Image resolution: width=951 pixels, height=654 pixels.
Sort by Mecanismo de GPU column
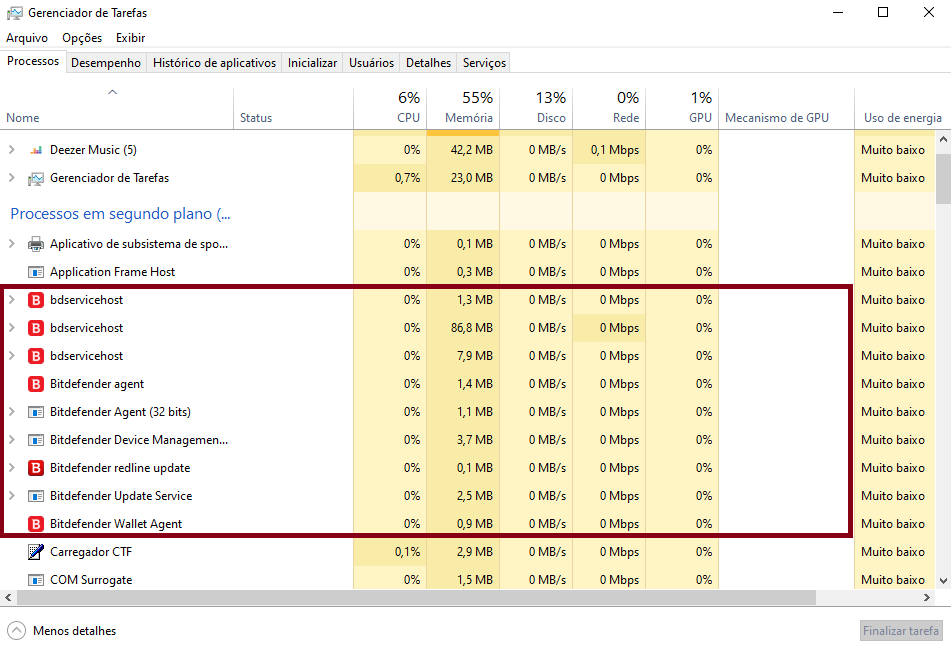(x=787, y=109)
